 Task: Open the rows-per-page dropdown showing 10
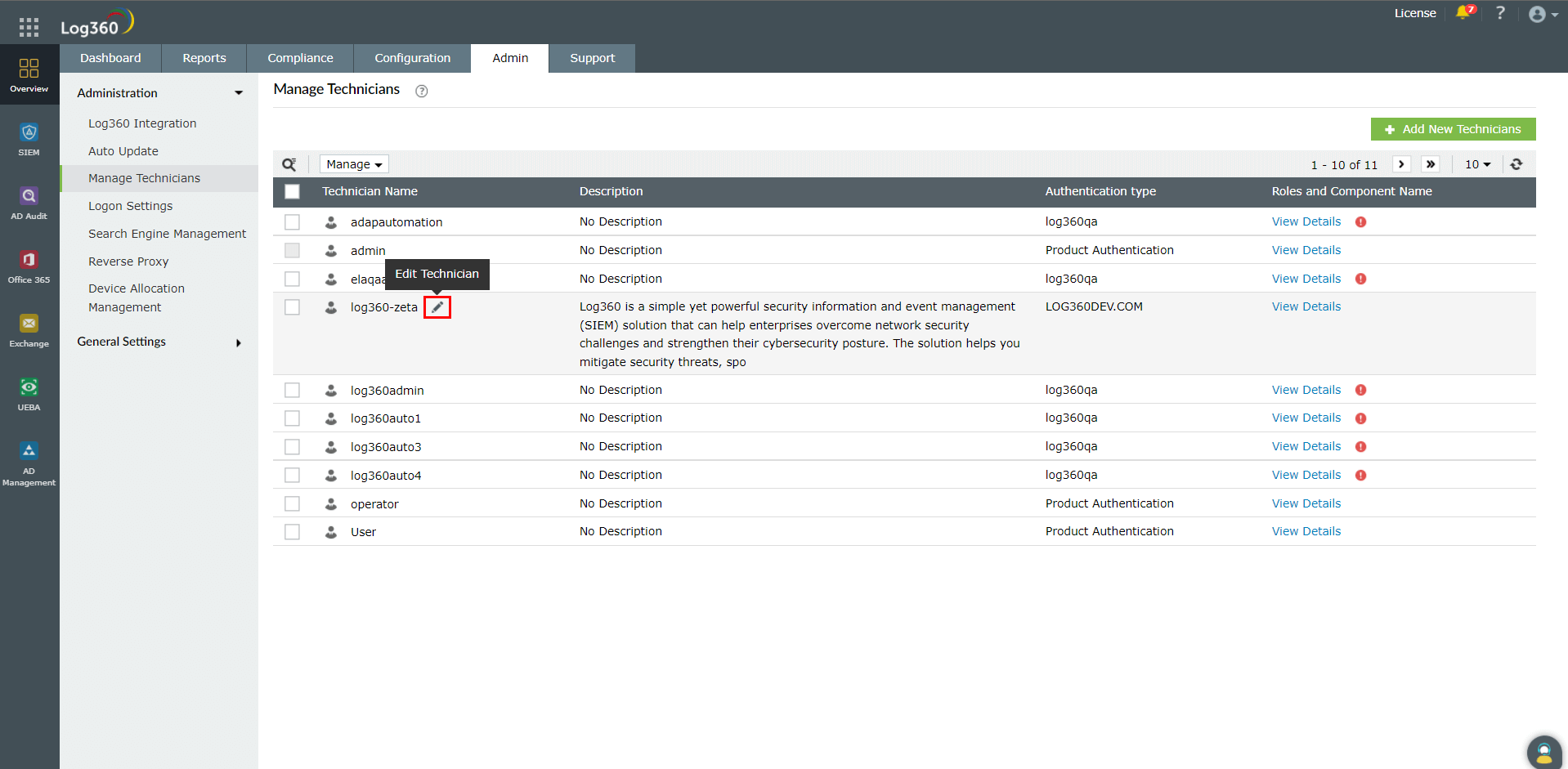(1478, 164)
